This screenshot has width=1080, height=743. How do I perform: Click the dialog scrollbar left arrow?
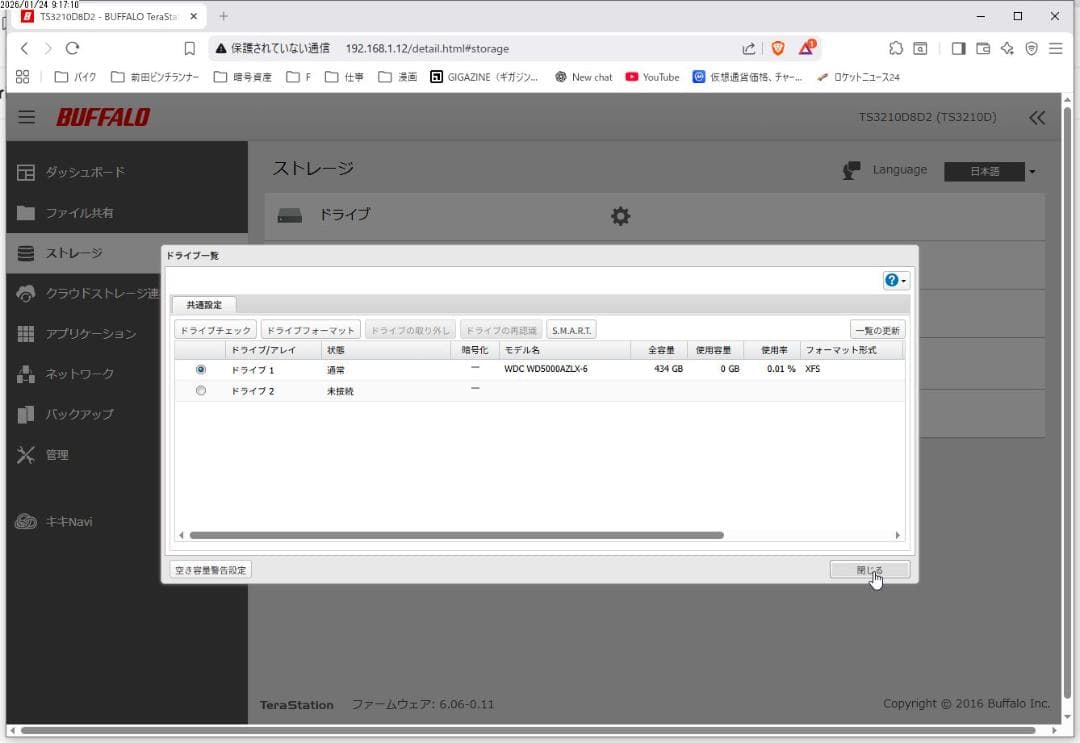pos(181,535)
